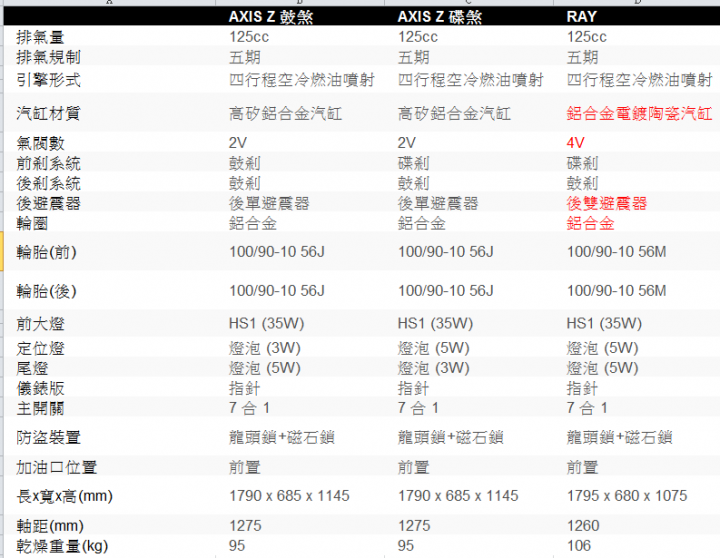Select AXIS Z 碟煞 '後單避震器' cell
Screen dimensions: 720x558
438,203
